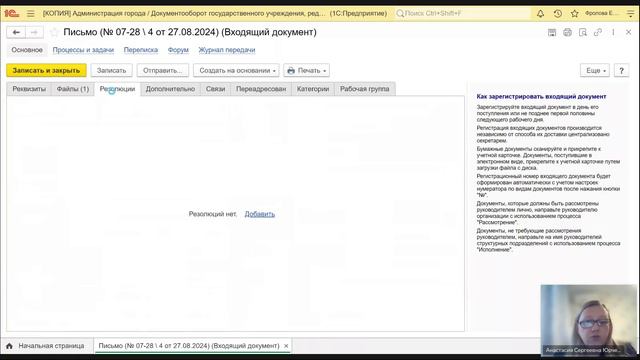640x360 pixels.
Task: Switch to Дополнительно tab
Action: [x=170, y=89]
